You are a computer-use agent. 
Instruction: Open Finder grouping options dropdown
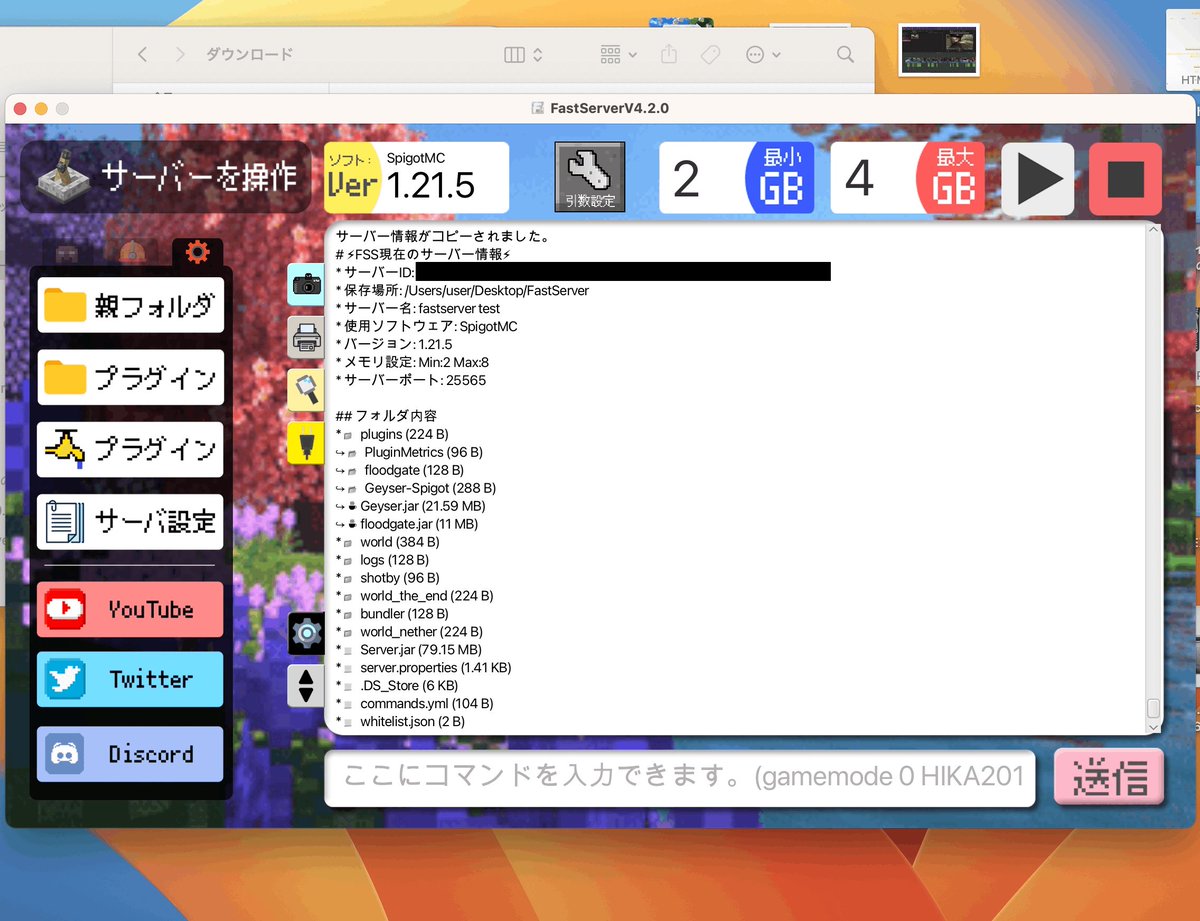pos(618,55)
